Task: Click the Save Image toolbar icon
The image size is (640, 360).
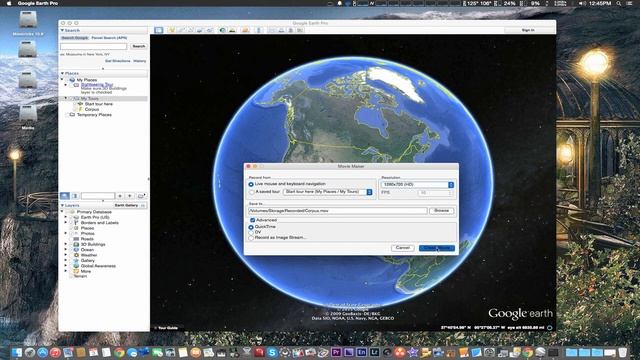Action: click(290, 30)
